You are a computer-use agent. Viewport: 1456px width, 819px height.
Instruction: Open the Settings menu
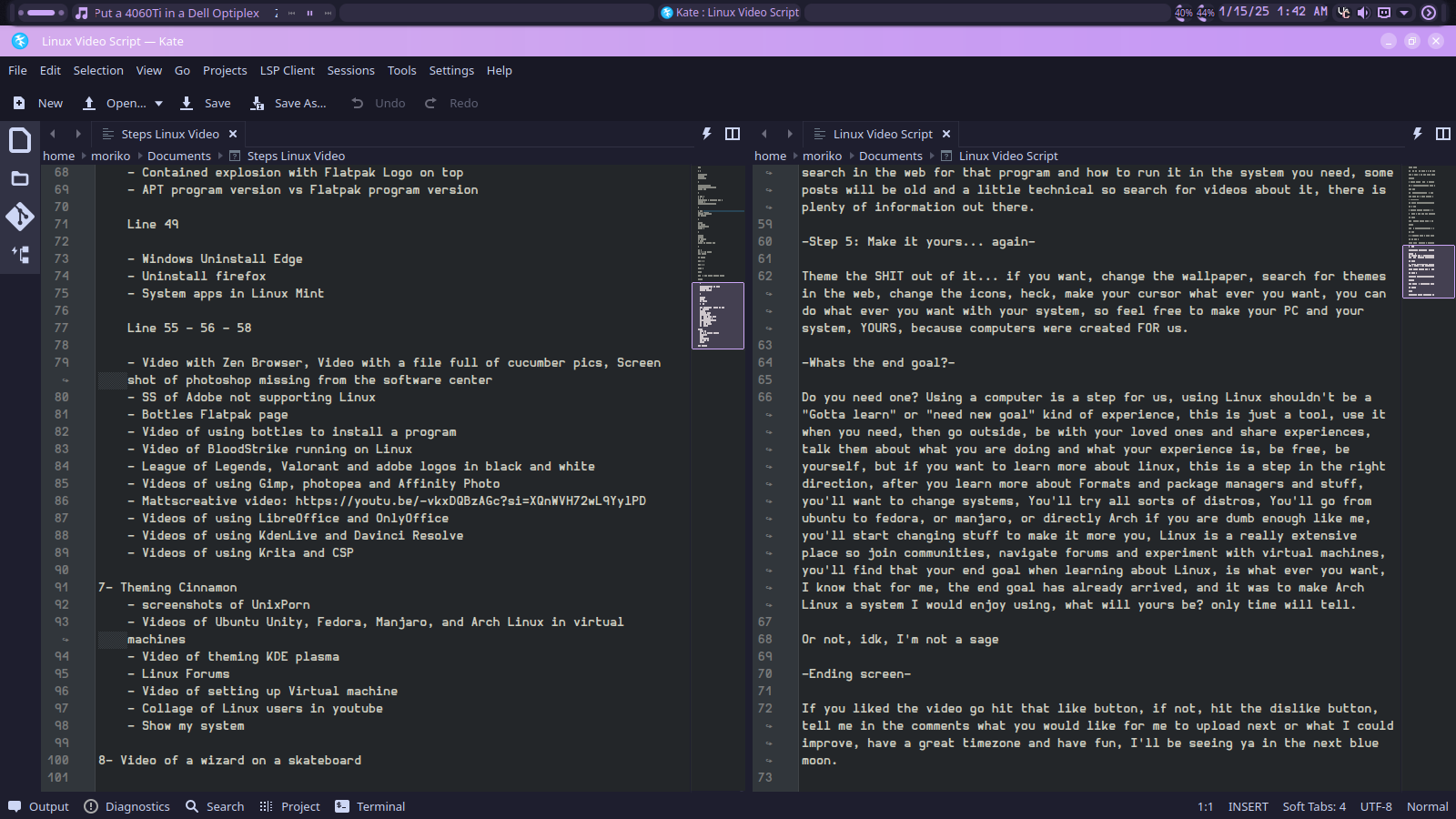tap(451, 70)
